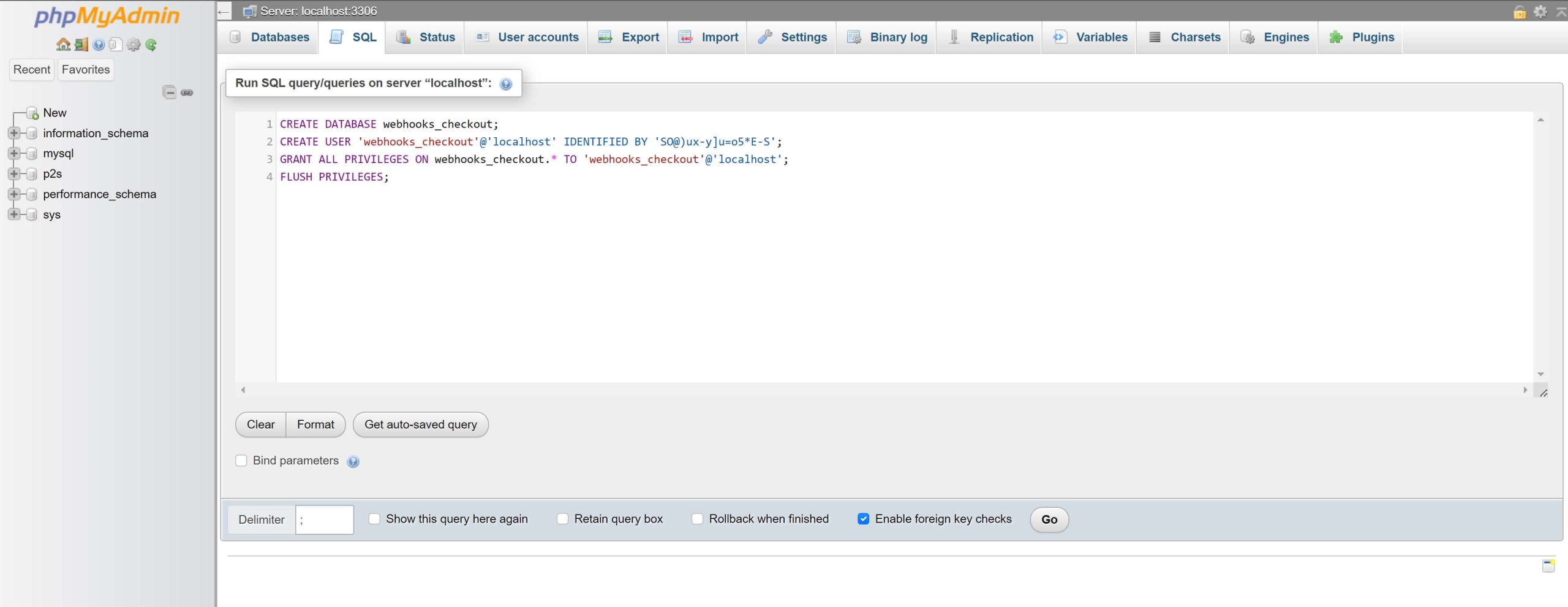Screen dimensions: 1568x607
Task: Open the Import tab
Action: (x=707, y=37)
